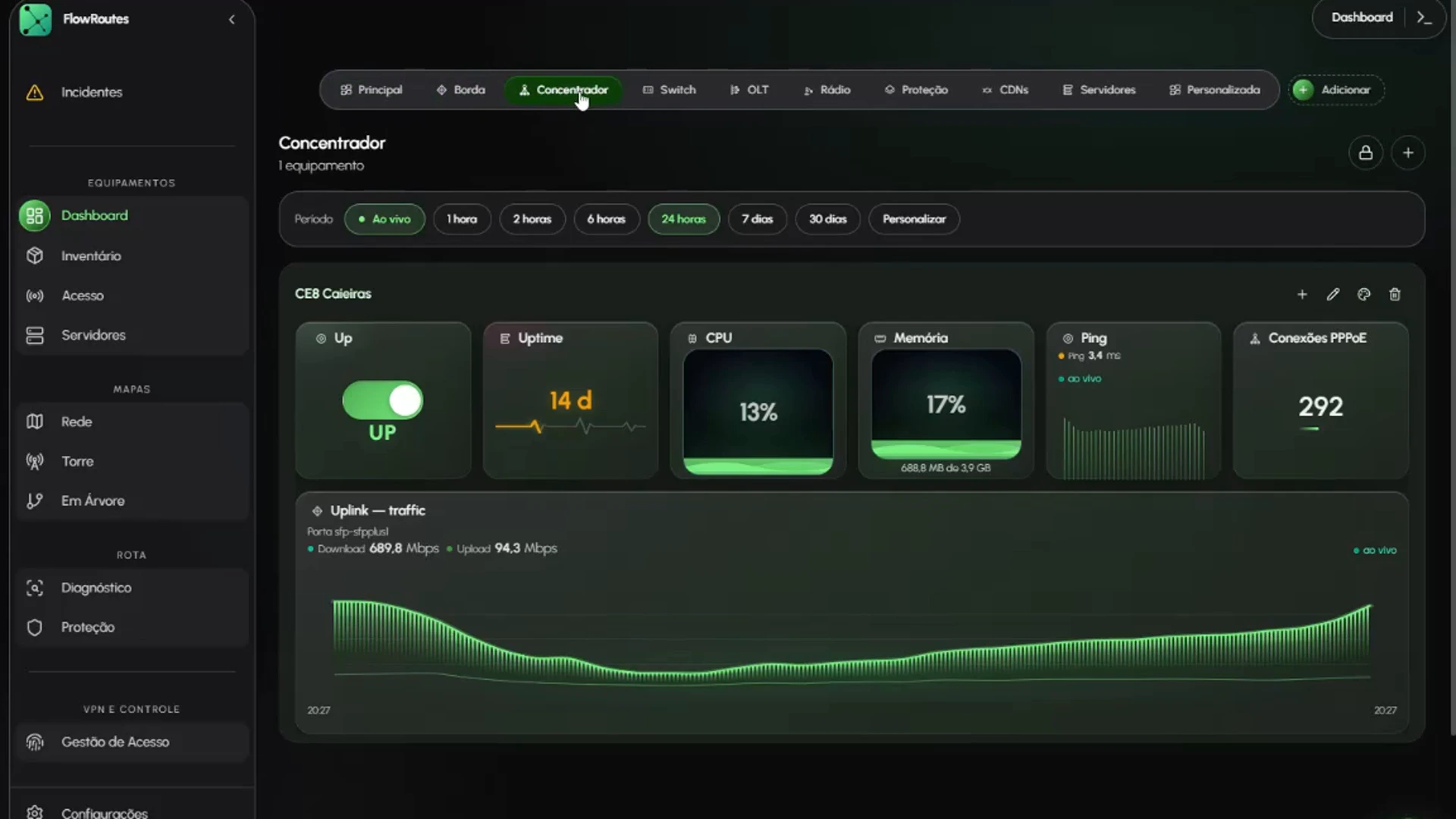
Task: Open the Servidores tab
Action: (x=1099, y=89)
